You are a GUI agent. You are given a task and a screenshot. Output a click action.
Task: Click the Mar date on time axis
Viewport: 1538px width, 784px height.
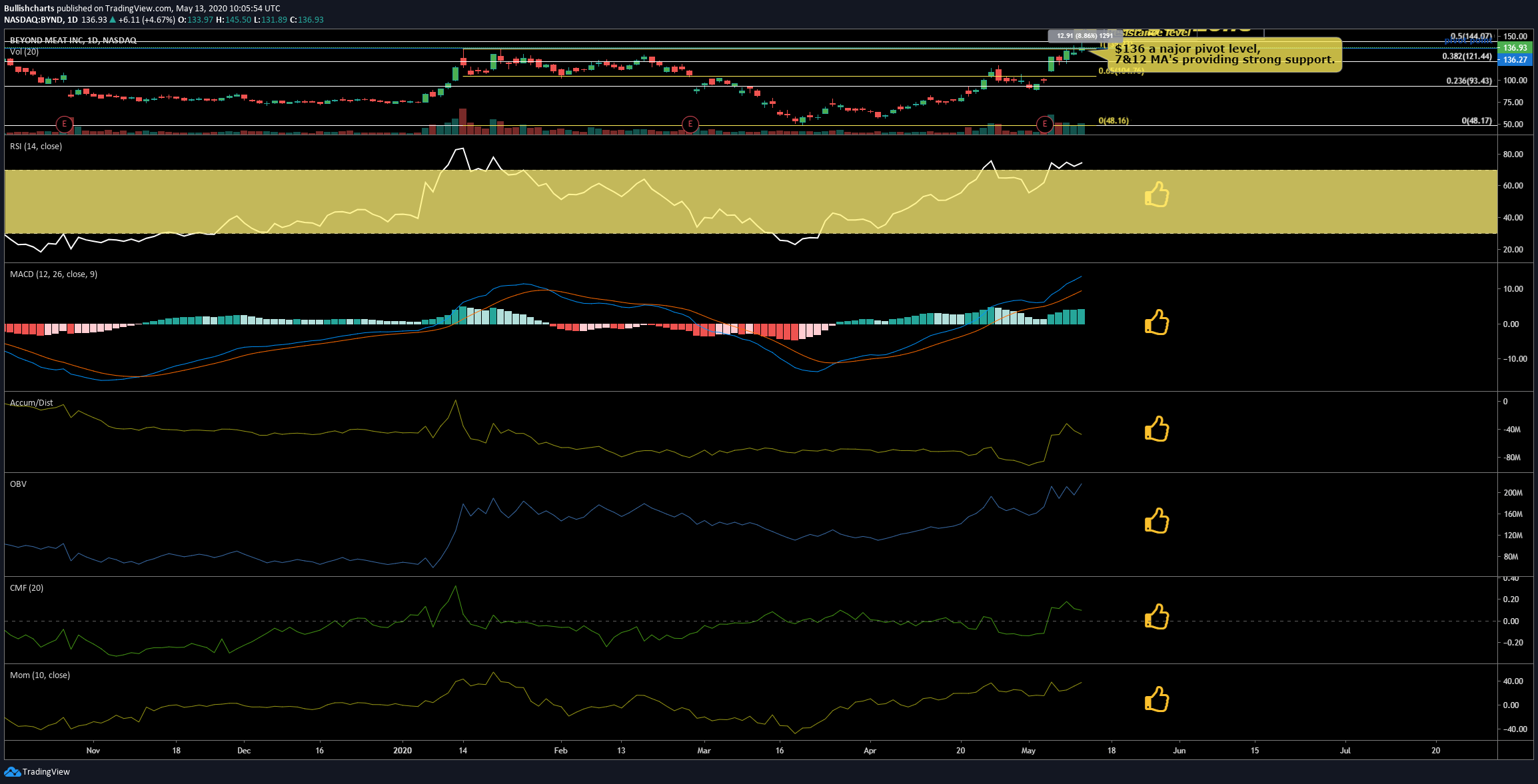(704, 751)
